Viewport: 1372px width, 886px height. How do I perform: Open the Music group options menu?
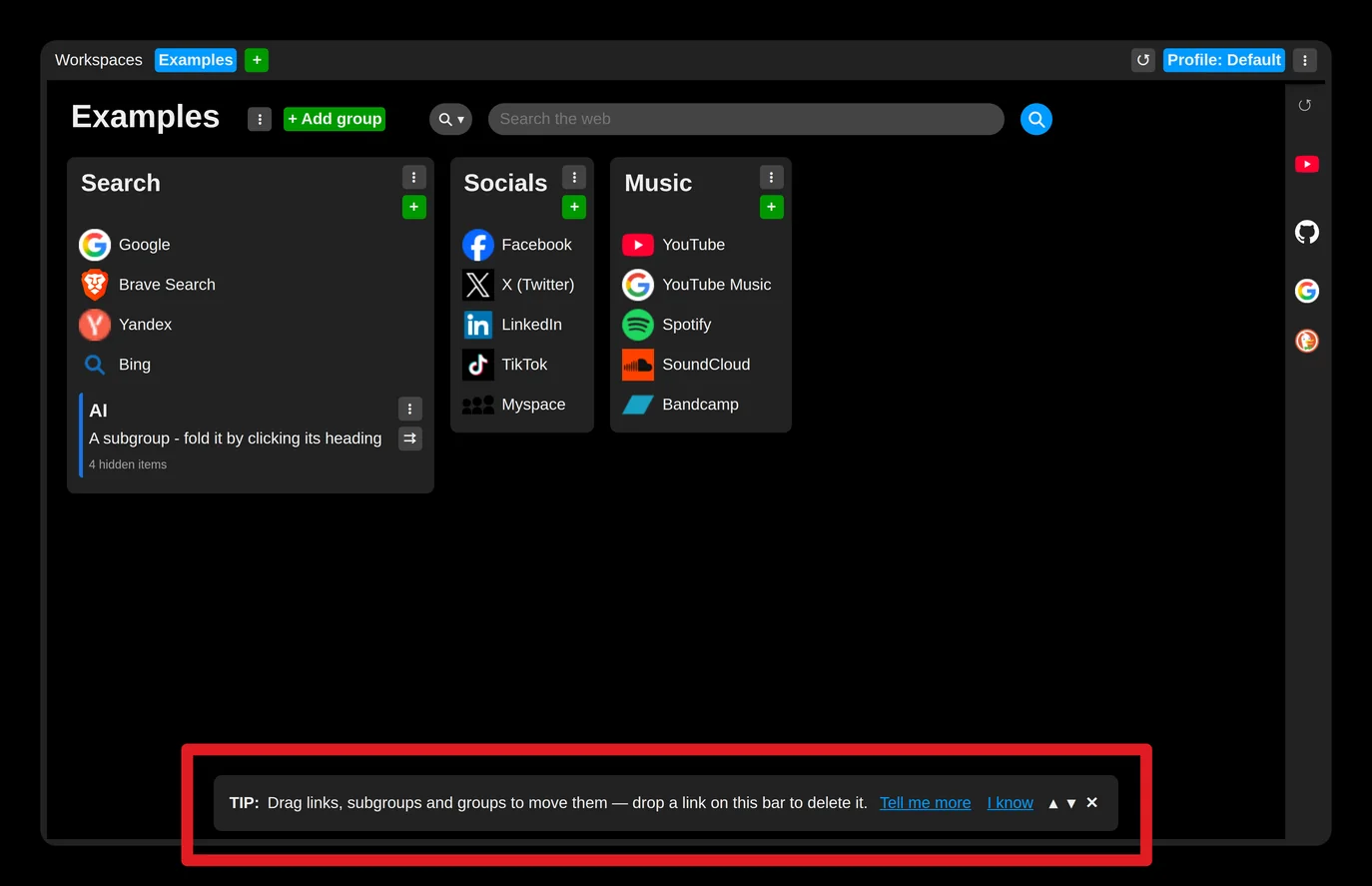point(772,177)
